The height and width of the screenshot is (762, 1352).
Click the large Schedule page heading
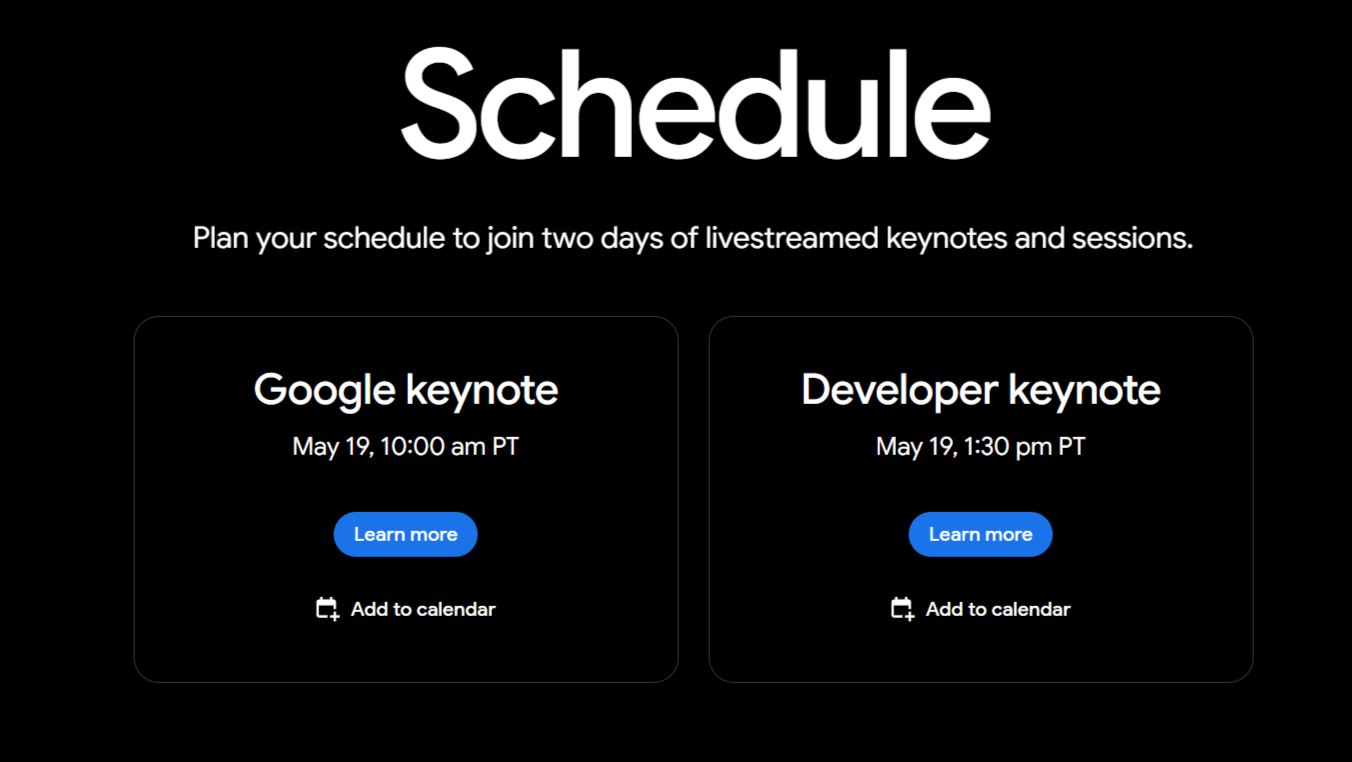[695, 102]
